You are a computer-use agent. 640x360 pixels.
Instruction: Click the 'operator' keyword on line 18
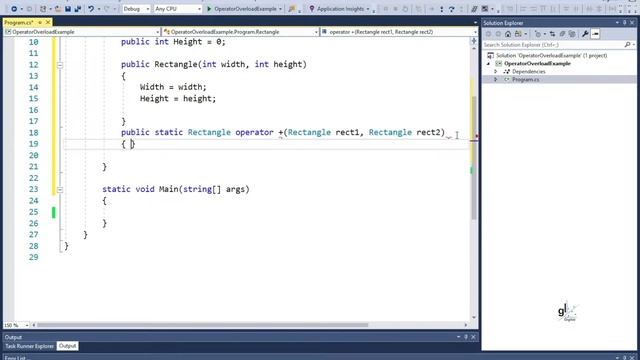(x=254, y=133)
